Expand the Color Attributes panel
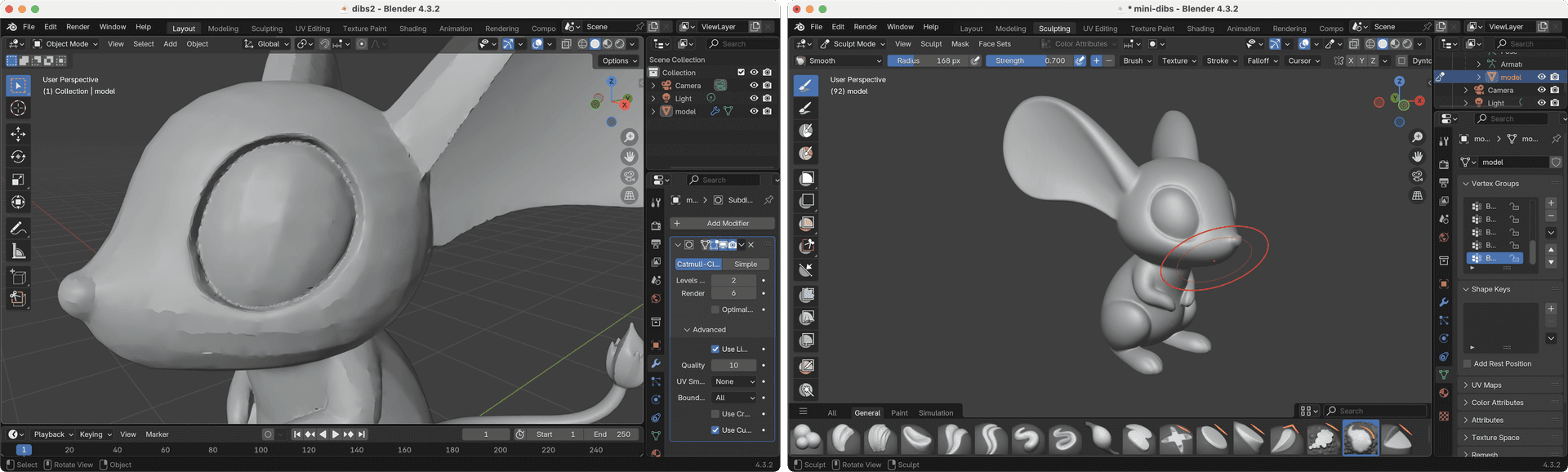This screenshot has width=1568, height=472. coord(1497,403)
